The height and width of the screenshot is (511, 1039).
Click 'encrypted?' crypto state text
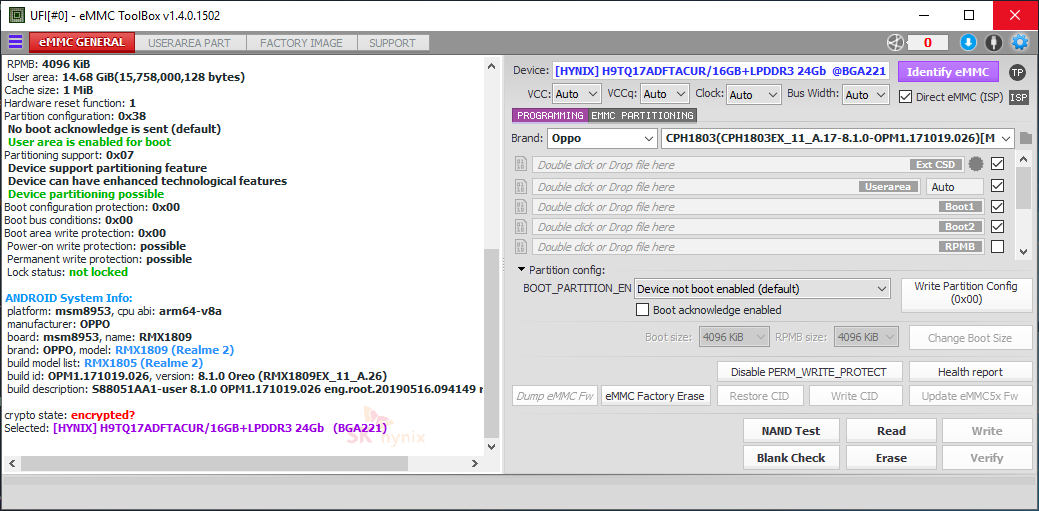pyautogui.click(x=103, y=415)
